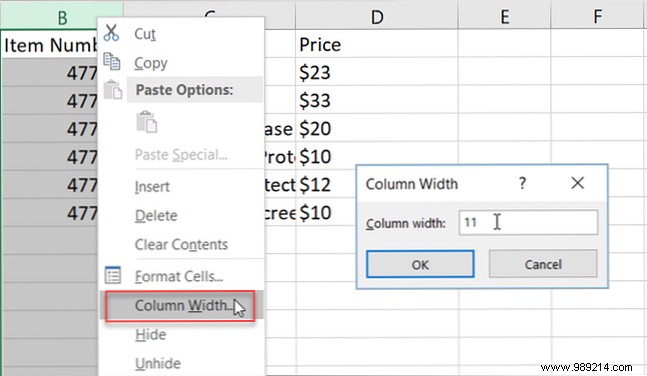Click the Paste clipboard button under Paste Options
The width and height of the screenshot is (647, 376).
click(x=146, y=122)
